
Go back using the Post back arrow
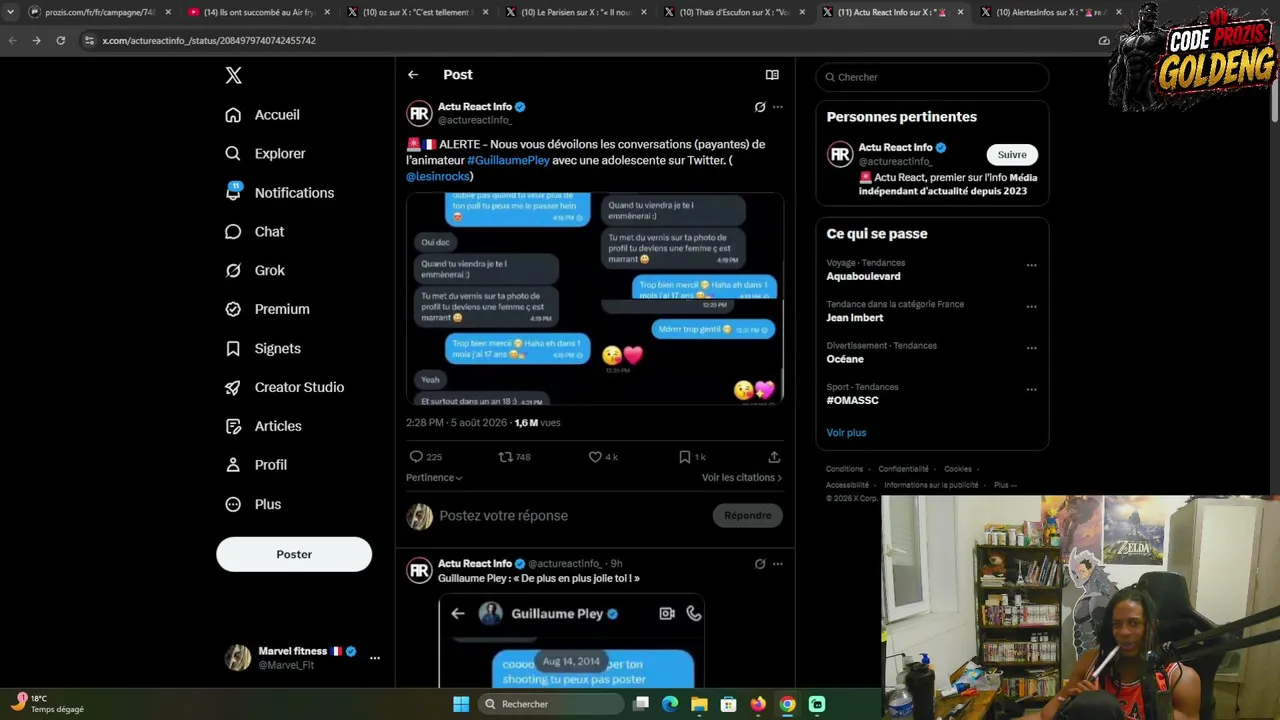413,75
